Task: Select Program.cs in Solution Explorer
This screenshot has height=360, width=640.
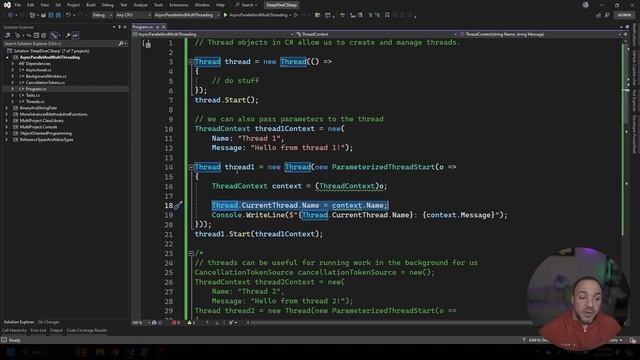Action: point(36,89)
